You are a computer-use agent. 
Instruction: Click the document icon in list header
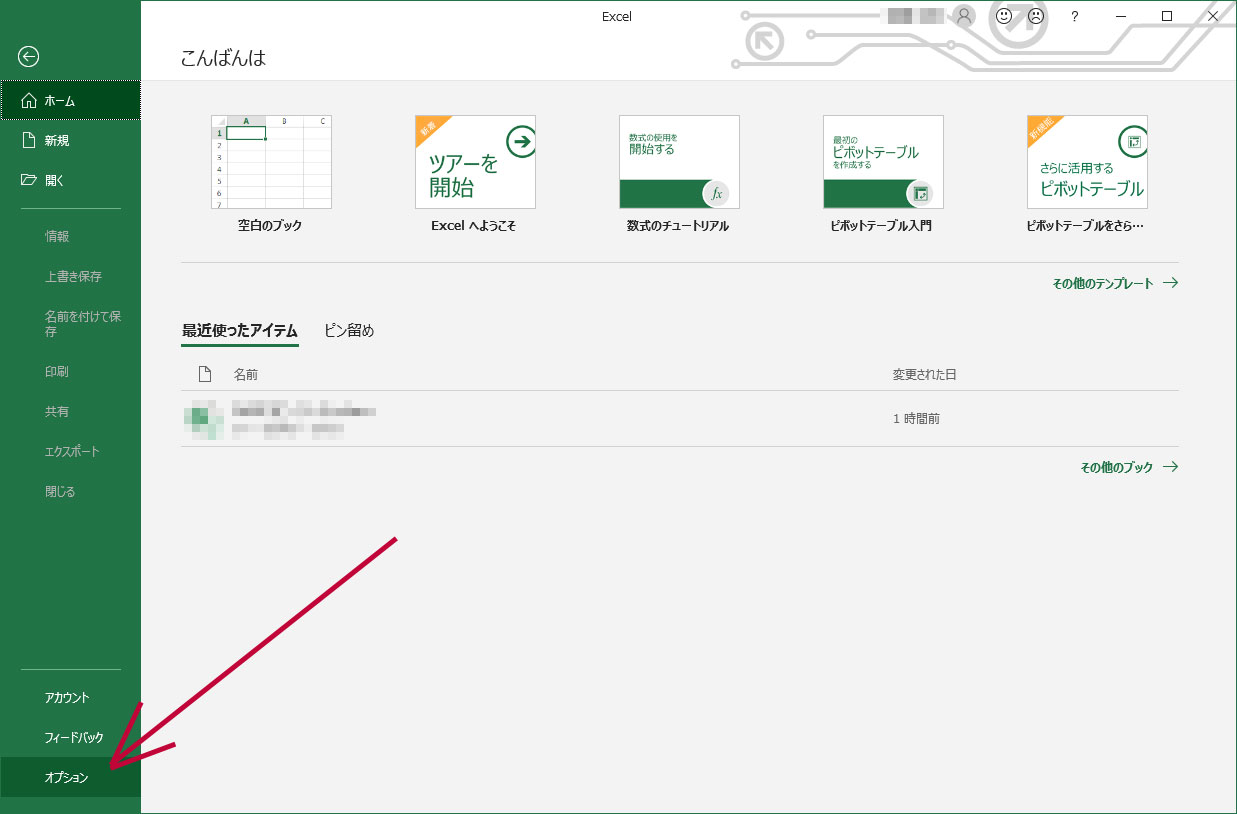pyautogui.click(x=205, y=374)
